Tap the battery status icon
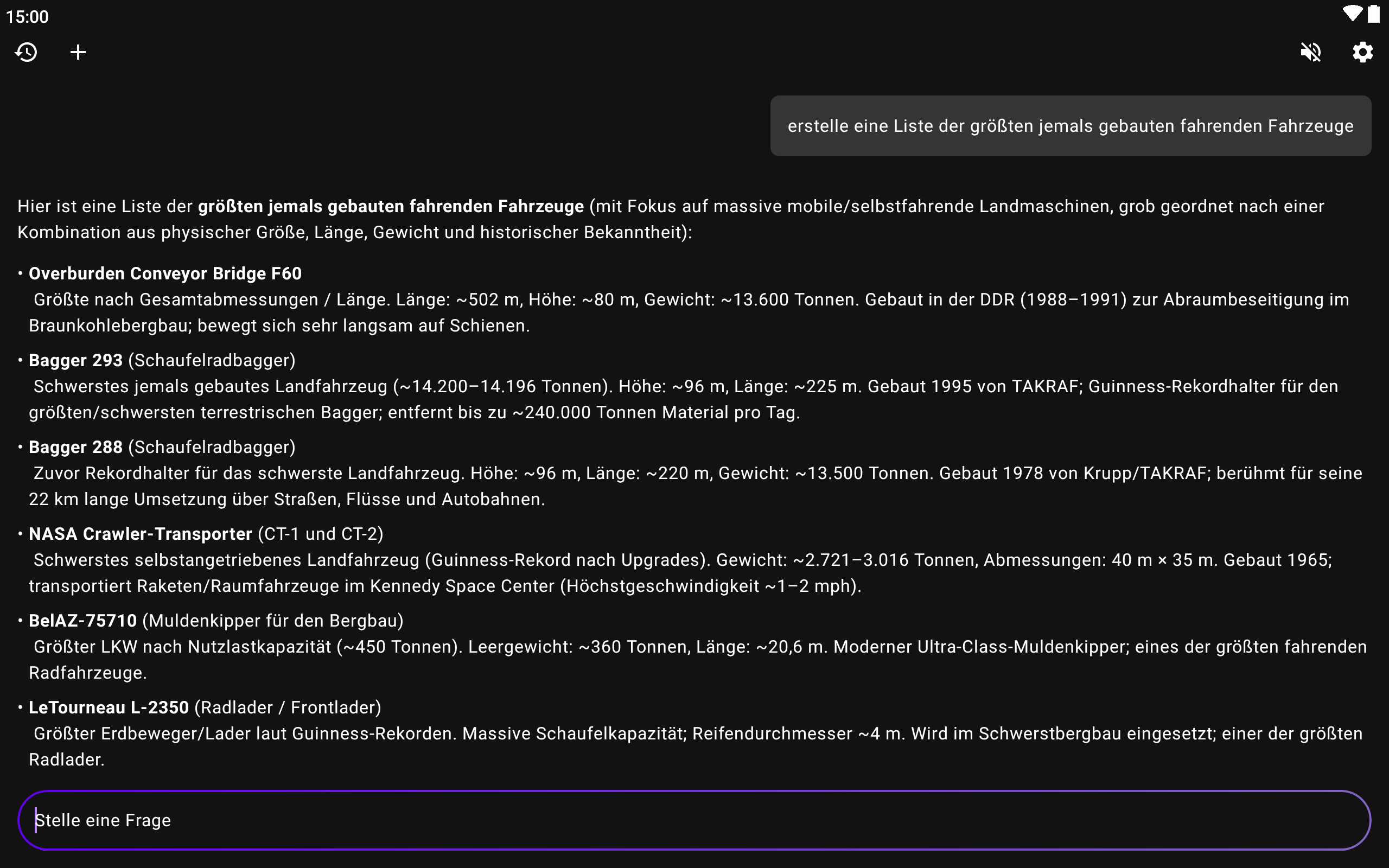This screenshot has width=1389, height=868. click(1373, 14)
